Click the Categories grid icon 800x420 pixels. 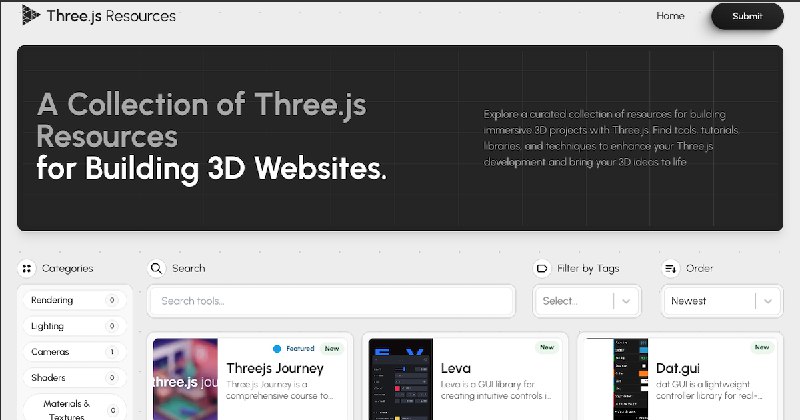[27, 268]
